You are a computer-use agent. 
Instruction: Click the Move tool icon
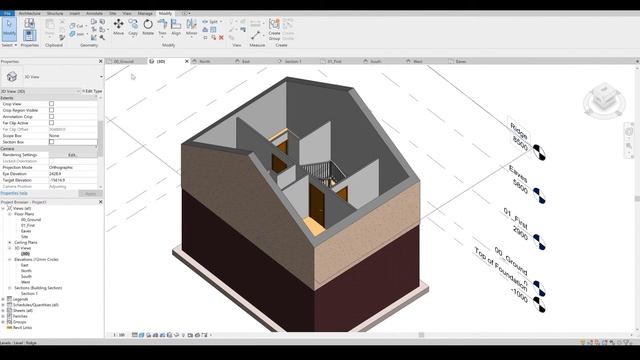118,24
